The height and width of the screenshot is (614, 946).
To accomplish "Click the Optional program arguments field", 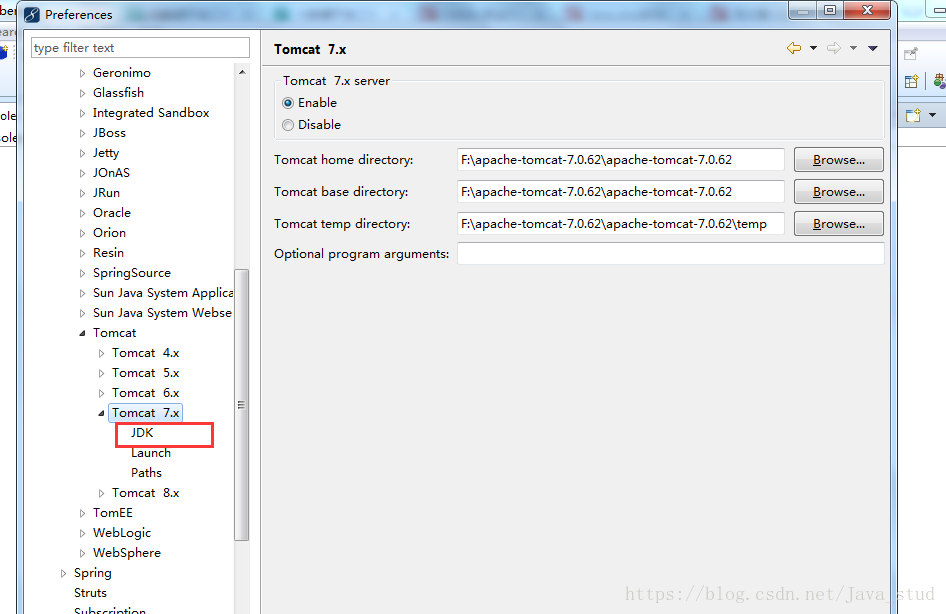I will (671, 253).
